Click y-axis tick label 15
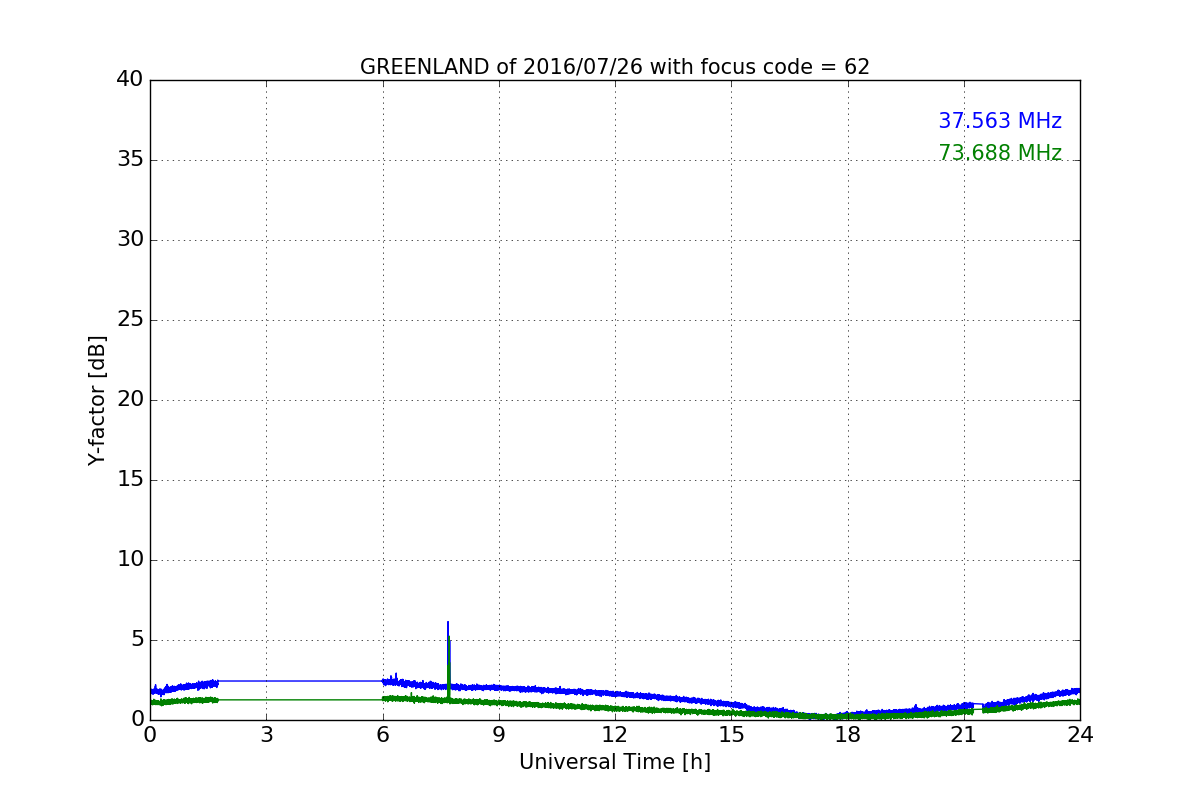 pyautogui.click(x=130, y=480)
